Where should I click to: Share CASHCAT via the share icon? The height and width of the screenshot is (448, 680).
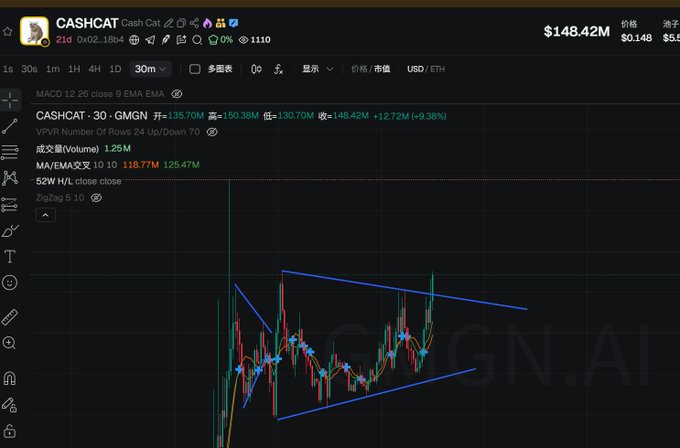tap(194, 23)
